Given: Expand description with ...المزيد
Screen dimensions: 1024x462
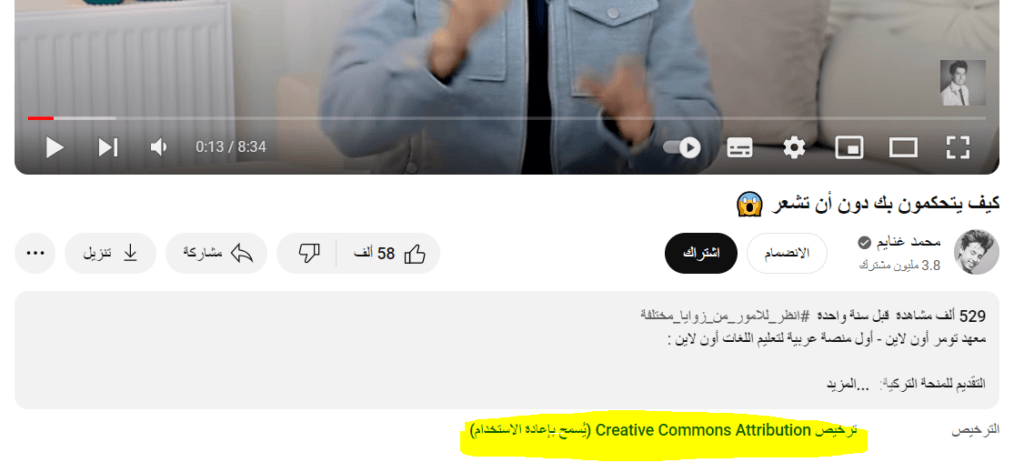Looking at the screenshot, I should (850, 384).
